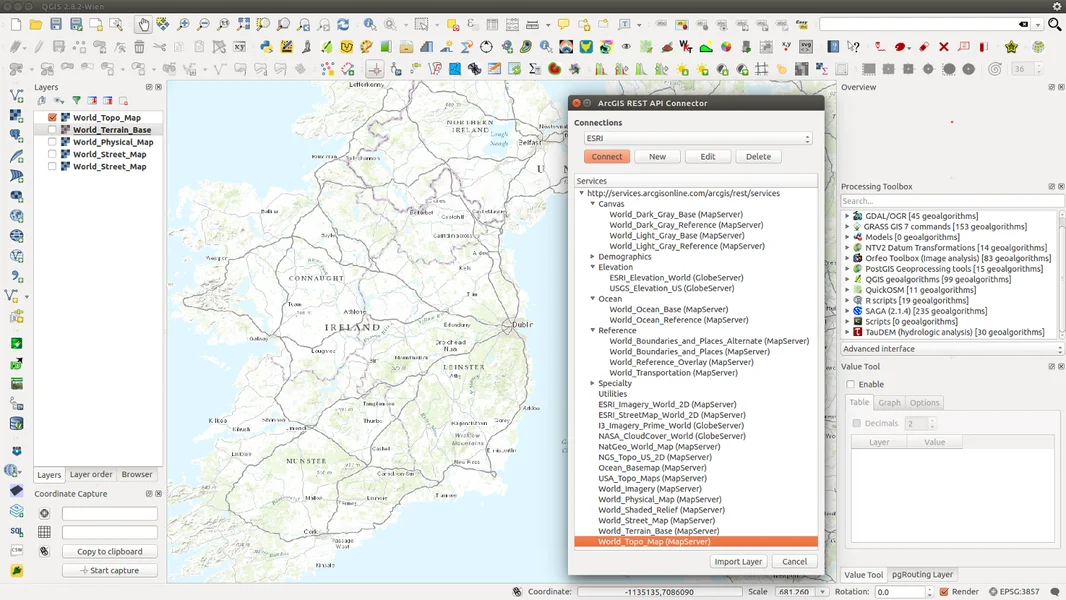Screen dimensions: 1066x600
Task: Click the Refresh map icon
Action: (344, 25)
